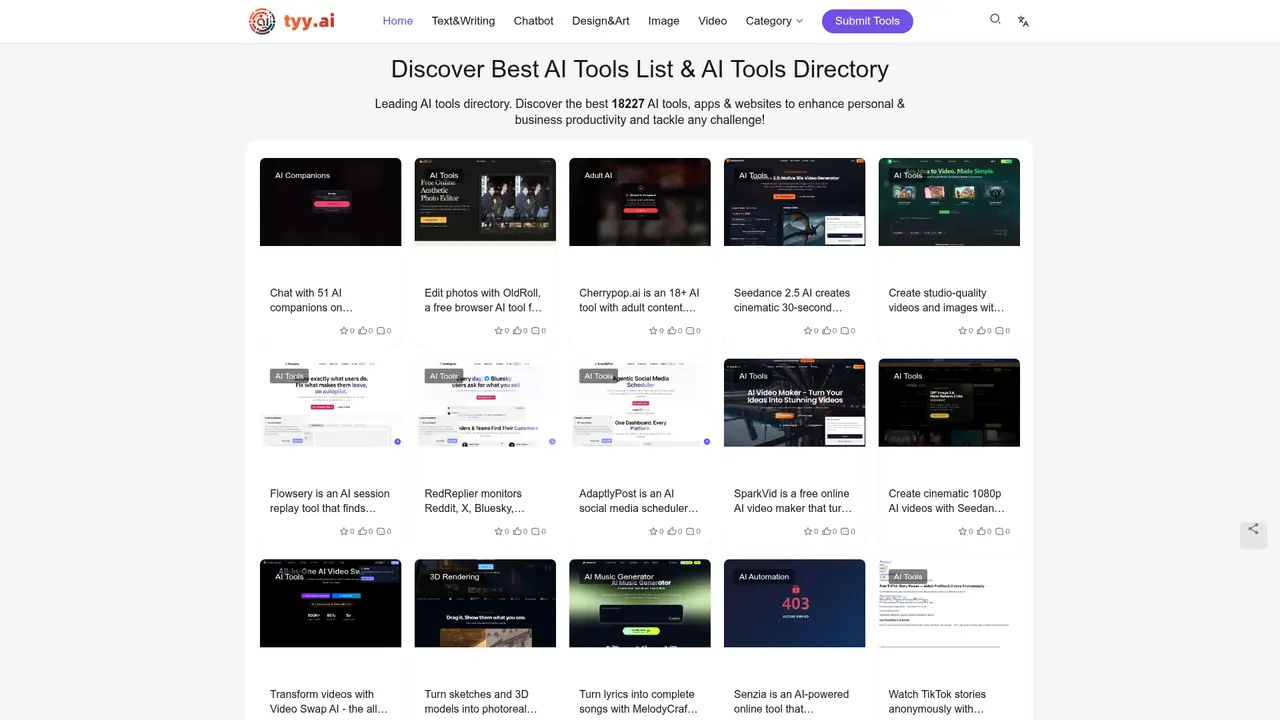Go to the Home nav item
This screenshot has width=1280, height=720.
[x=398, y=21]
